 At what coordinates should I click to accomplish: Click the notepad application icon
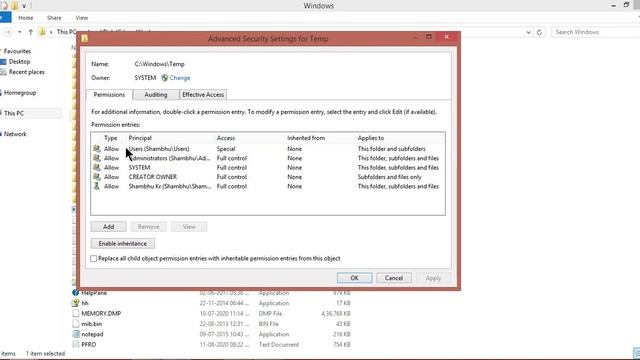76,334
